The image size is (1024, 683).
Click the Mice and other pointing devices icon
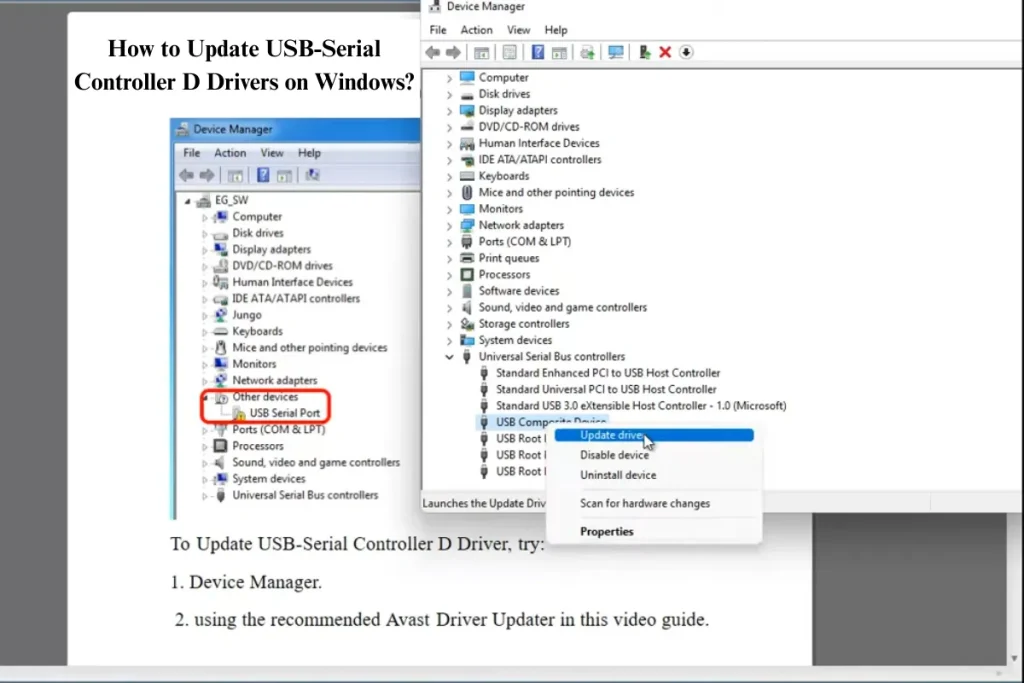tap(467, 192)
